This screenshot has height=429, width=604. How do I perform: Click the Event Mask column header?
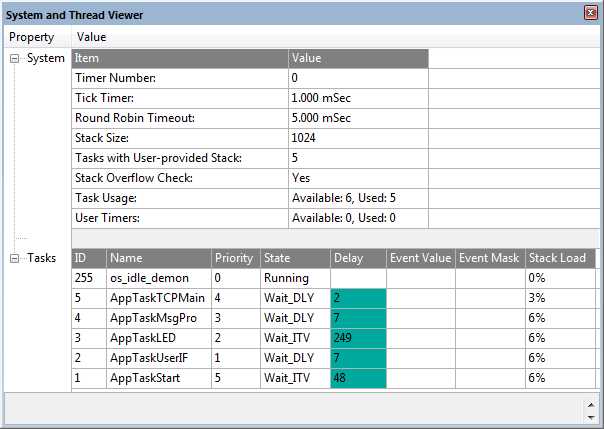coord(490,258)
